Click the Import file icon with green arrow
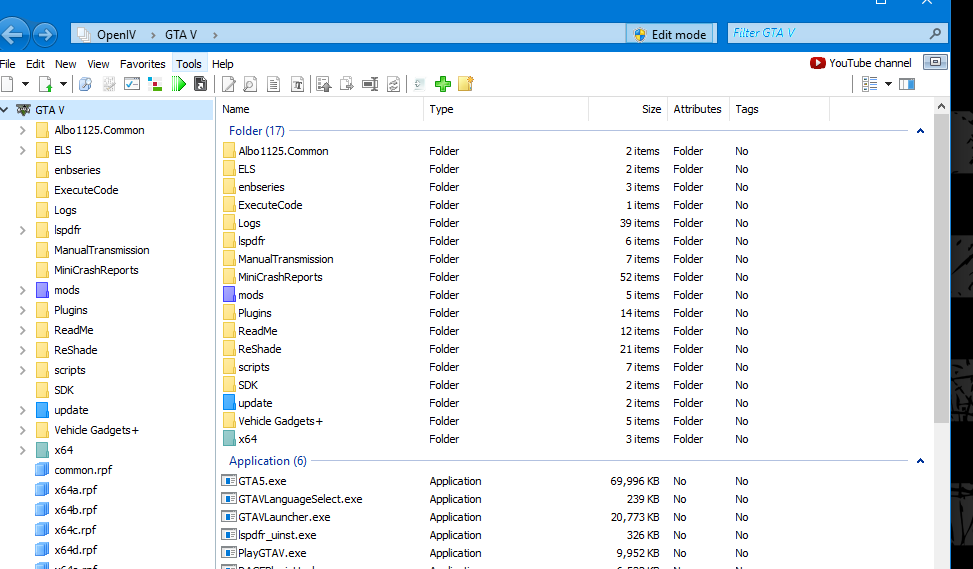973x569 pixels. [x=45, y=84]
